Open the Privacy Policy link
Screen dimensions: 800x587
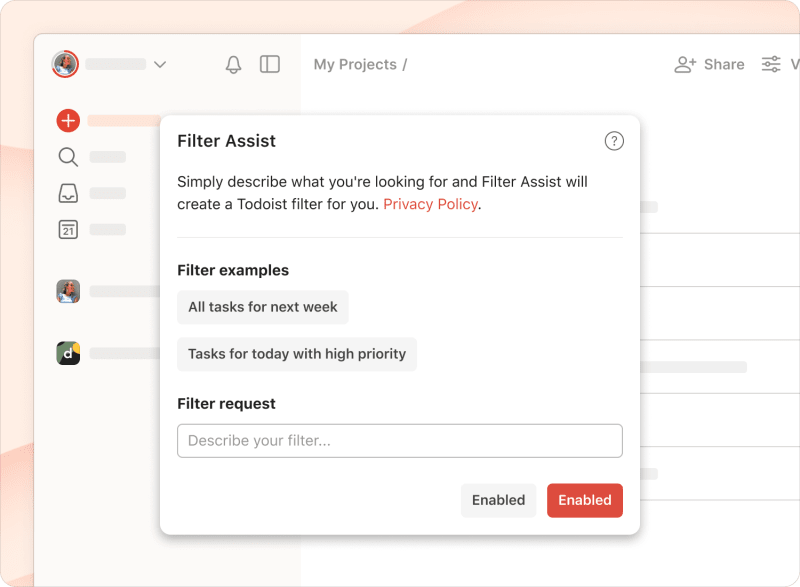click(430, 204)
